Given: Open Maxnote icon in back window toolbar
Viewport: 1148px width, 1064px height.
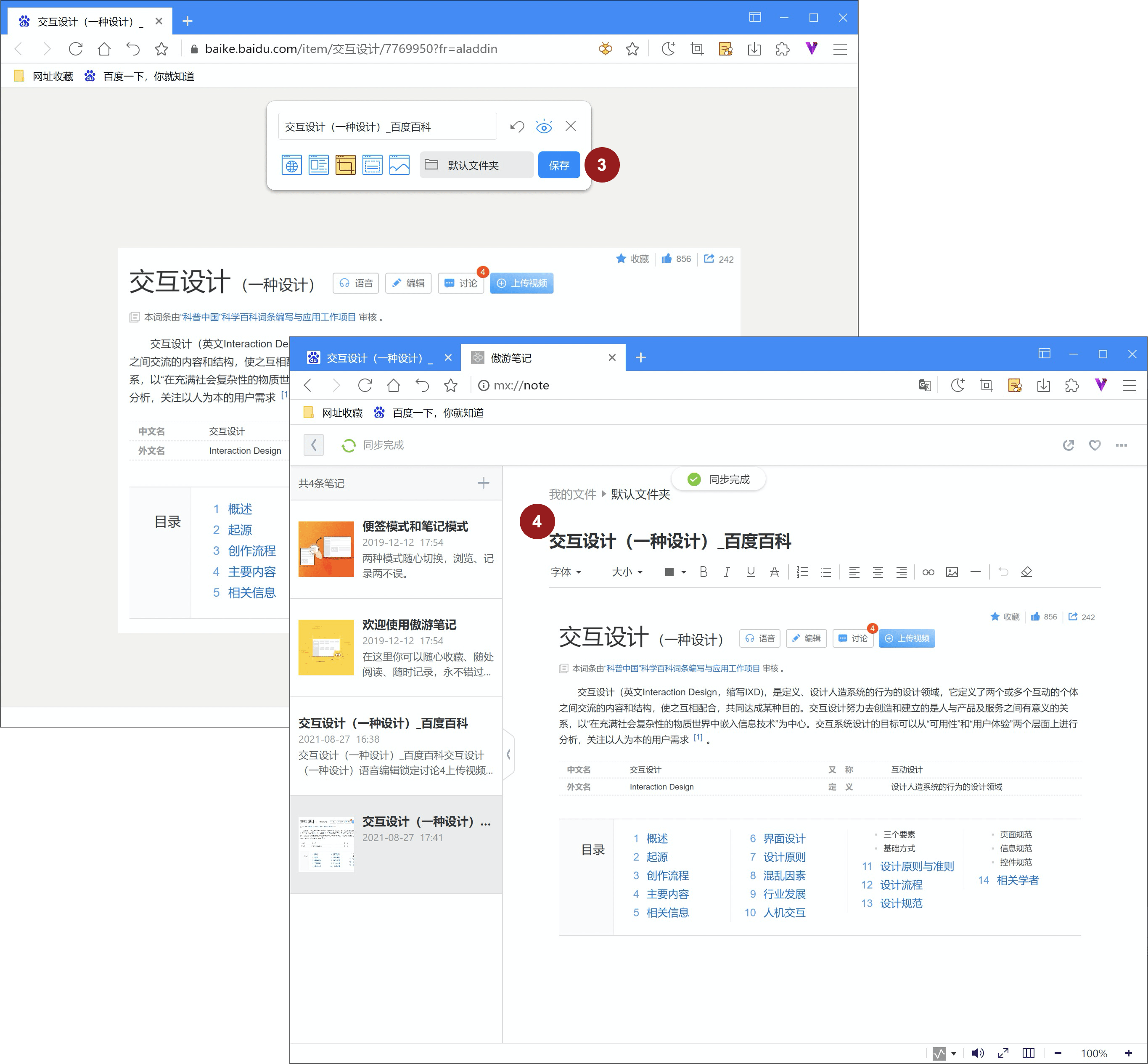Looking at the screenshot, I should pyautogui.click(x=725, y=49).
